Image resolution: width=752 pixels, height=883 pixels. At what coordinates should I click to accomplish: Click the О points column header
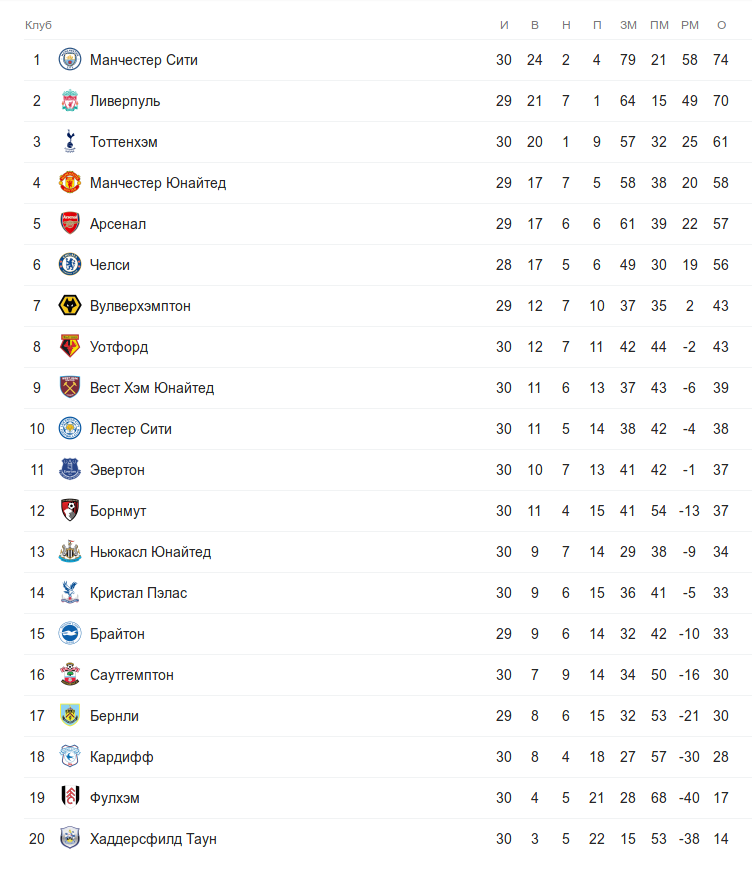point(721,25)
